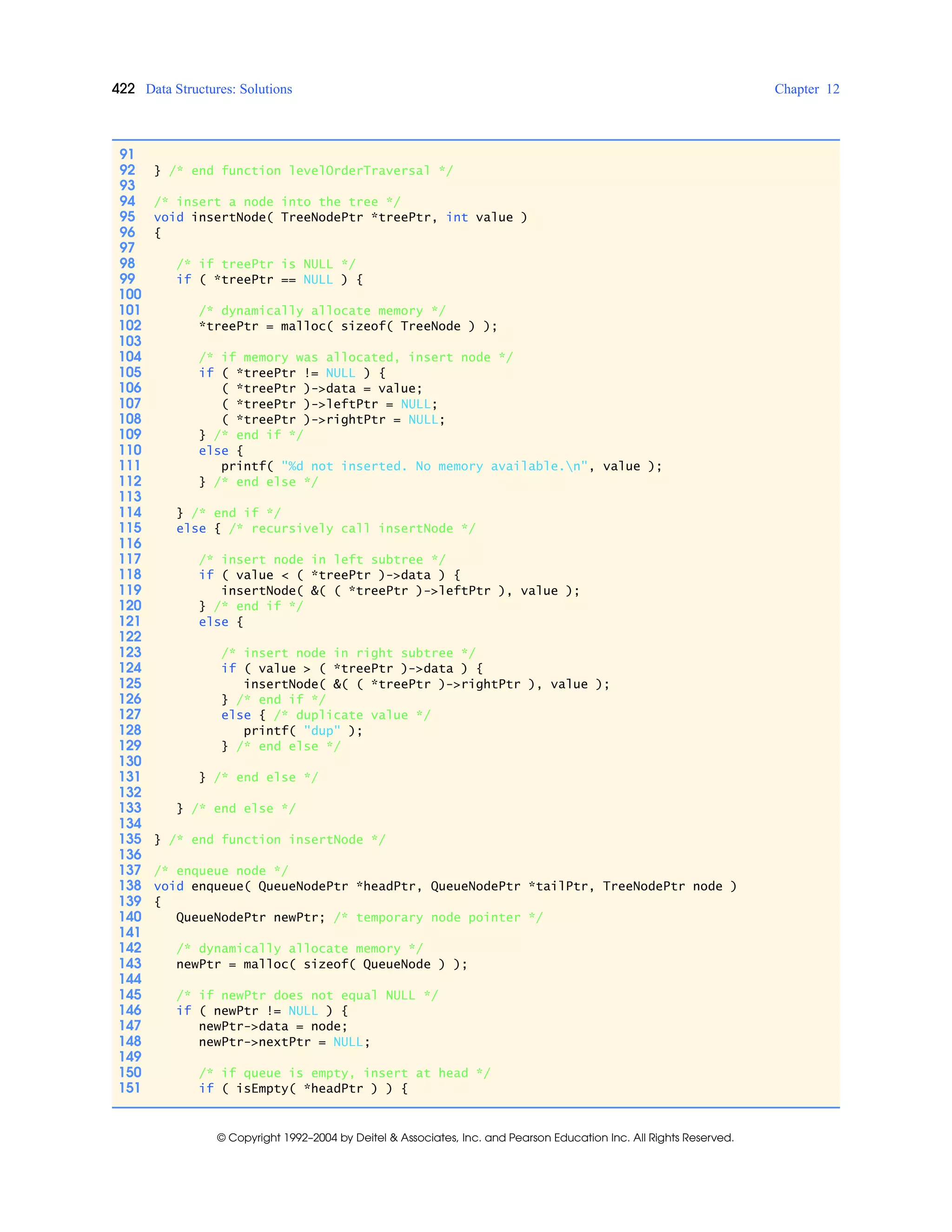952x1232 pixels.
Task: Click the comment 'if memory was allocated, insert node'
Action: 356,357
